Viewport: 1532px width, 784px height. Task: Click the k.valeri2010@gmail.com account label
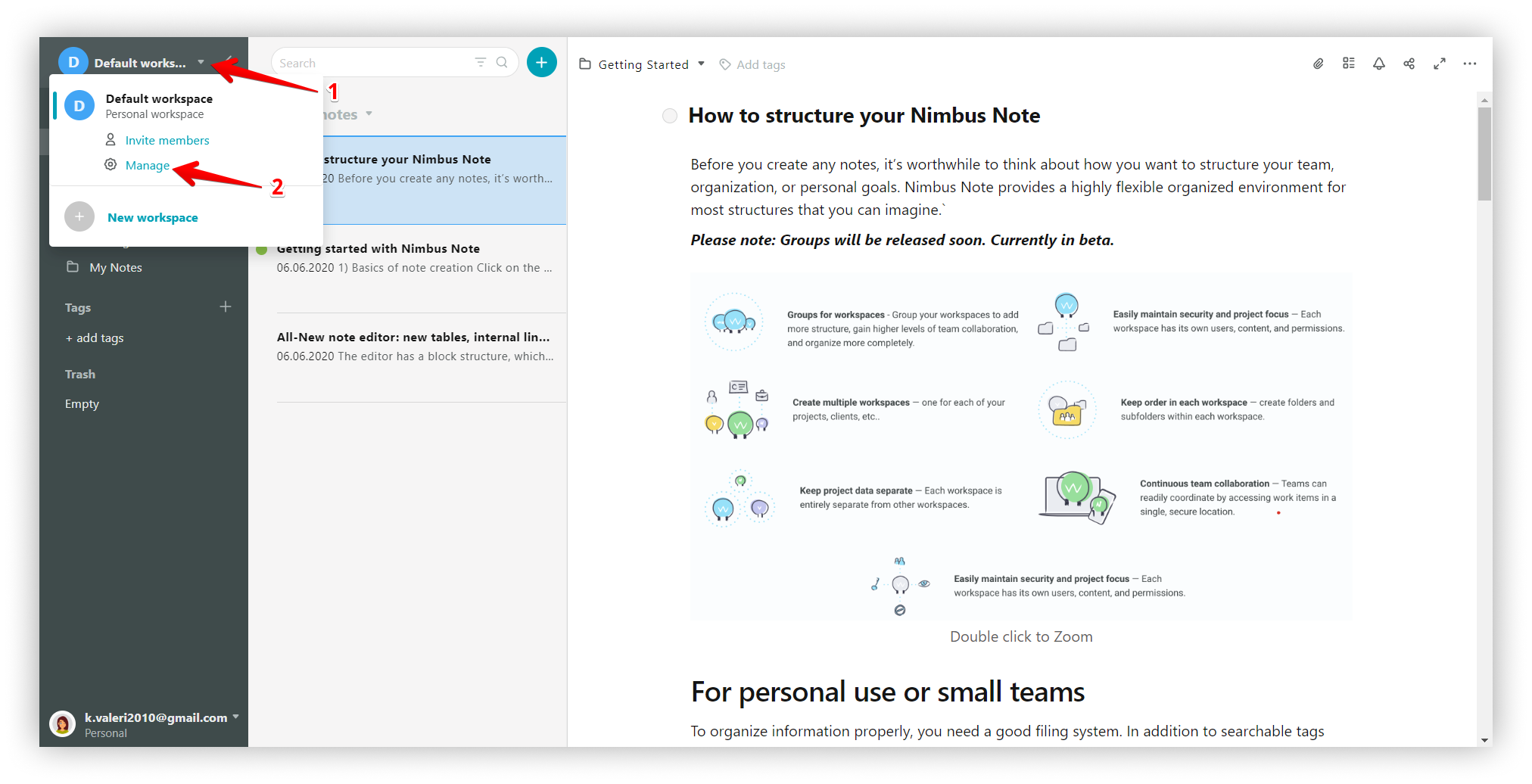coord(156,717)
